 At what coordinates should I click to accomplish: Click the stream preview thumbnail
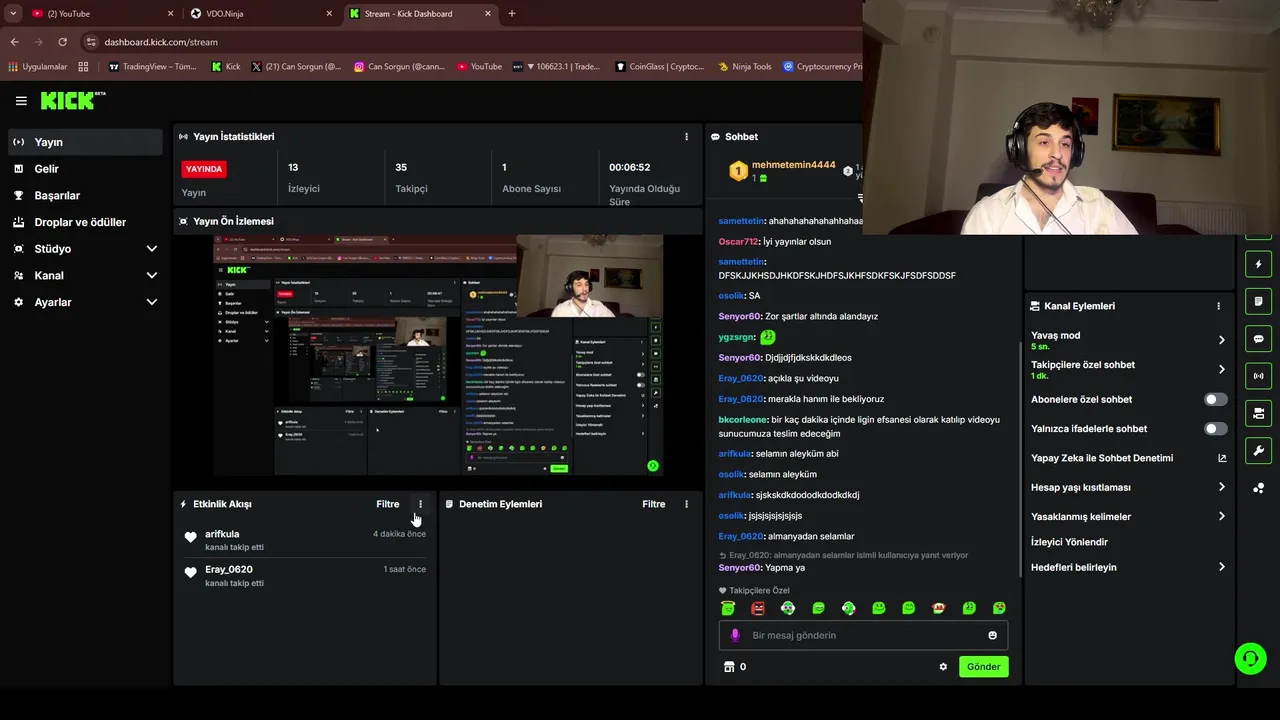438,355
